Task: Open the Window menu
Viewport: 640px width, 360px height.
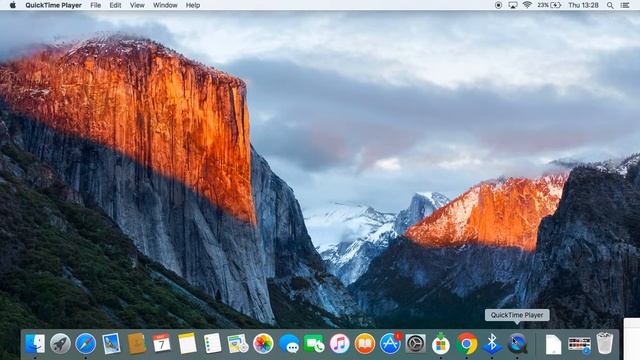Action: click(165, 5)
